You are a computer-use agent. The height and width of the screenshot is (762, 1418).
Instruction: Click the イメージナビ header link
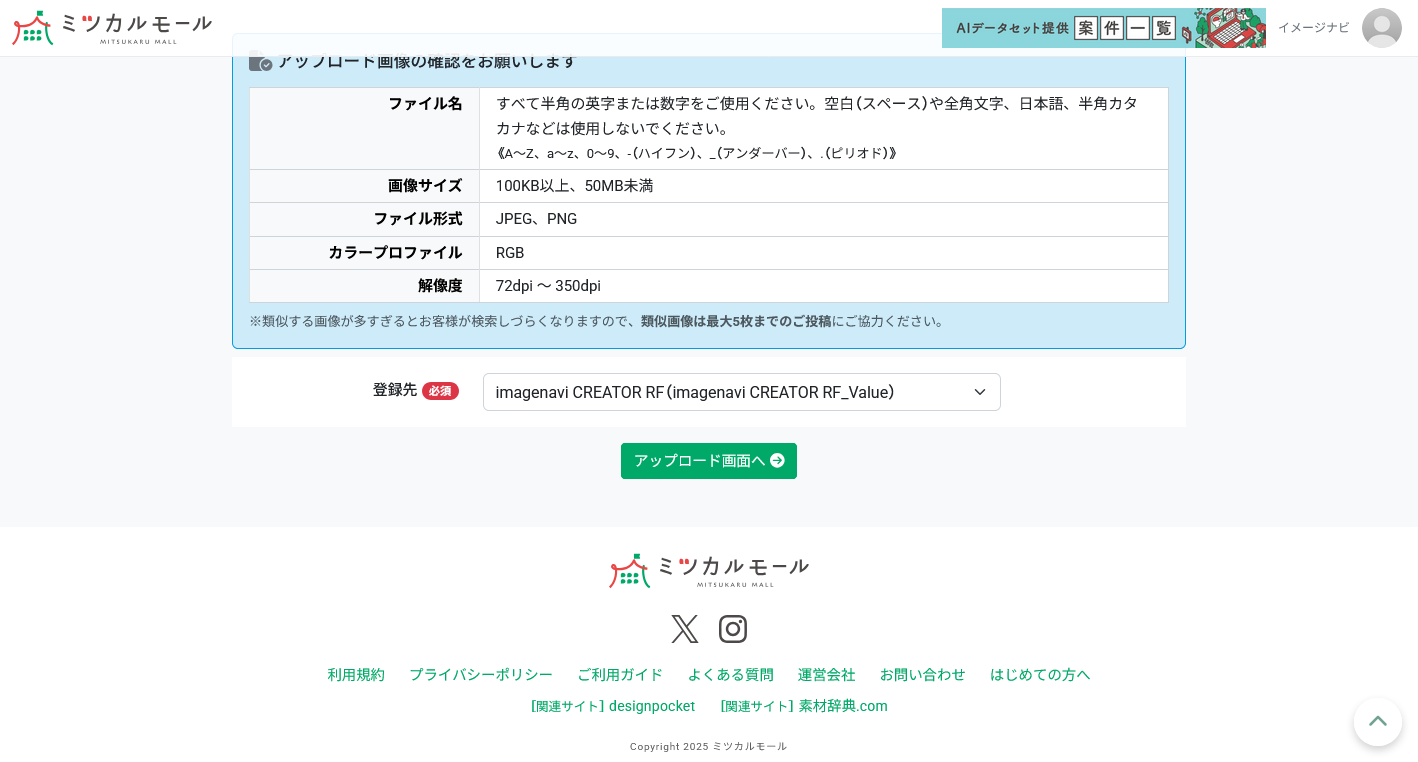point(1313,28)
